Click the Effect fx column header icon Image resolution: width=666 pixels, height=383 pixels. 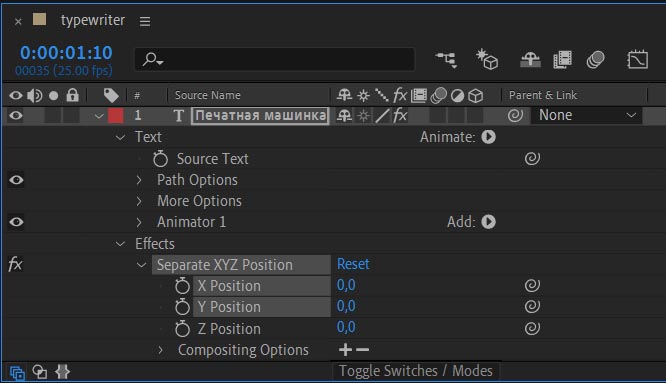[400, 95]
